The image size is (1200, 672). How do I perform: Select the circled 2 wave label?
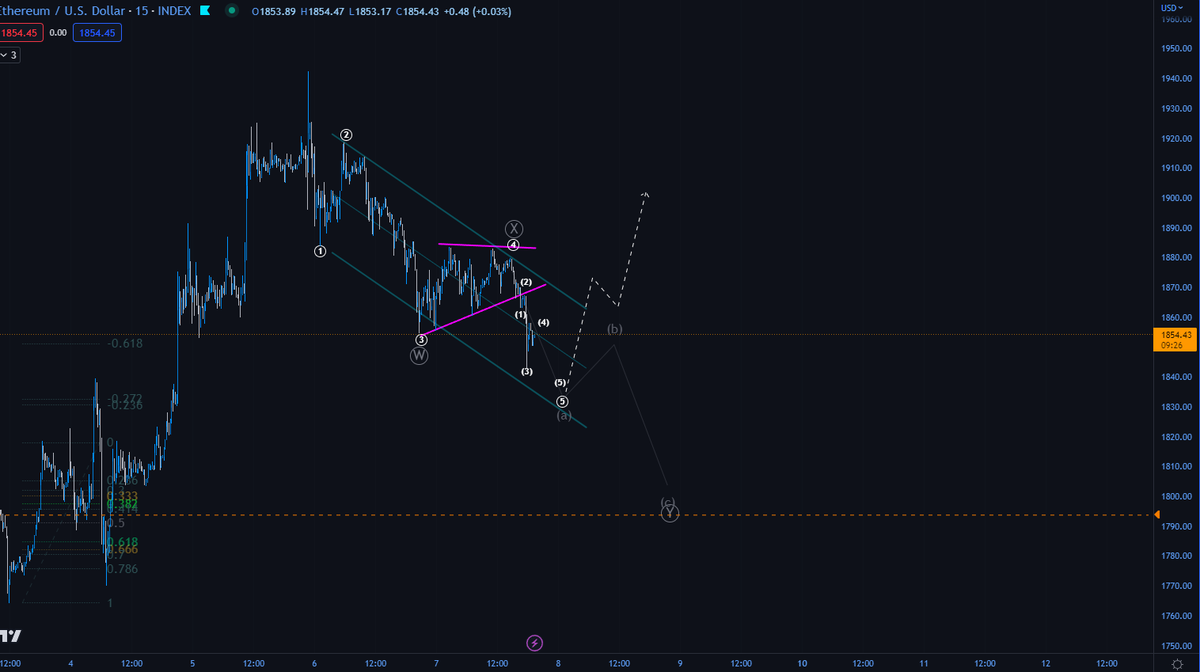tap(346, 135)
